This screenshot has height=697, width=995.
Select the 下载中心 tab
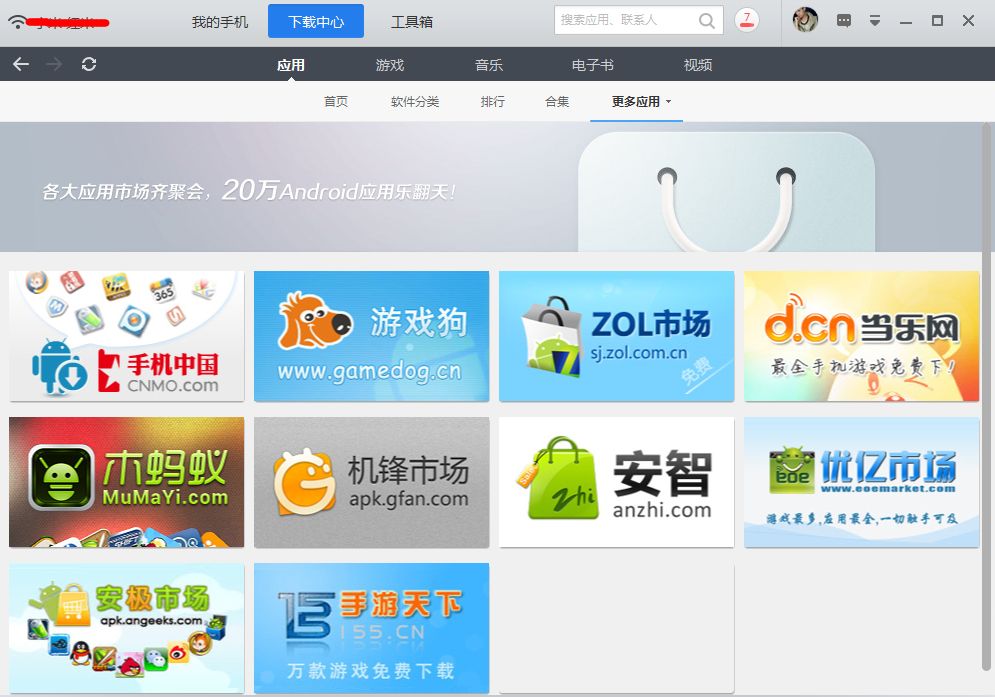(316, 21)
